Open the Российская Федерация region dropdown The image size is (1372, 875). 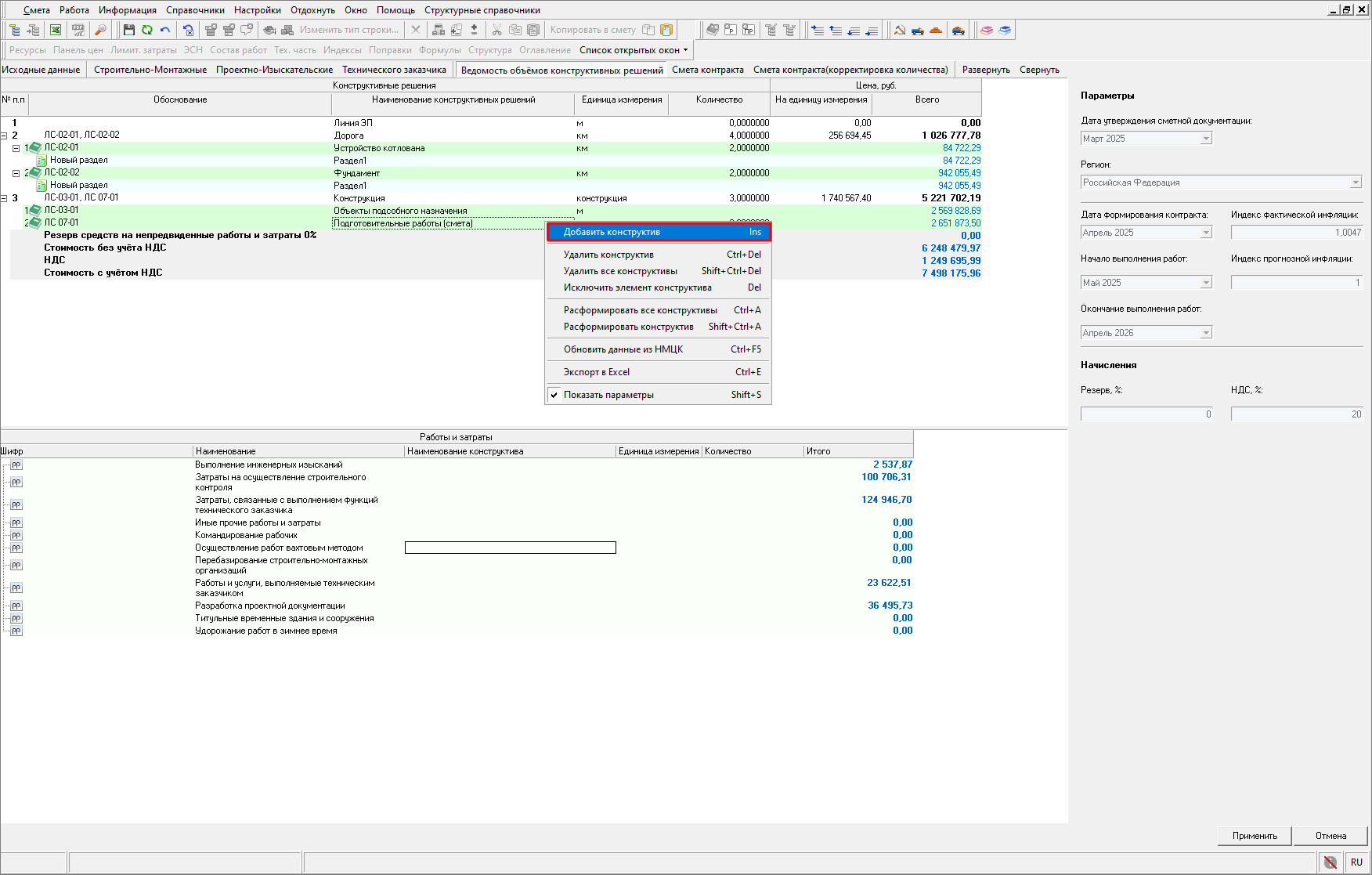coord(1356,183)
